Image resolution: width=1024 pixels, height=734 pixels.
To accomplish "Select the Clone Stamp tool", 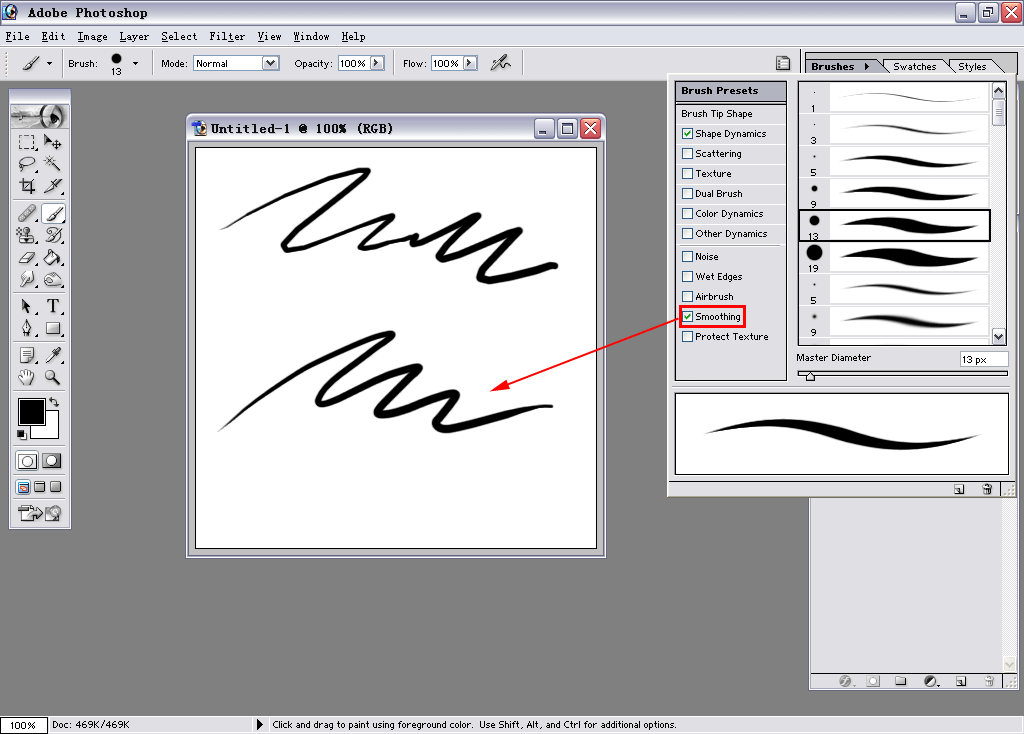I will (27, 235).
